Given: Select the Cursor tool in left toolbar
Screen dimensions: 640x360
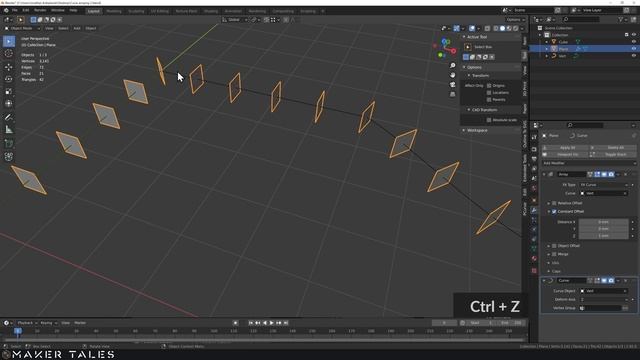Looking at the screenshot, I should pyautogui.click(x=9, y=53).
